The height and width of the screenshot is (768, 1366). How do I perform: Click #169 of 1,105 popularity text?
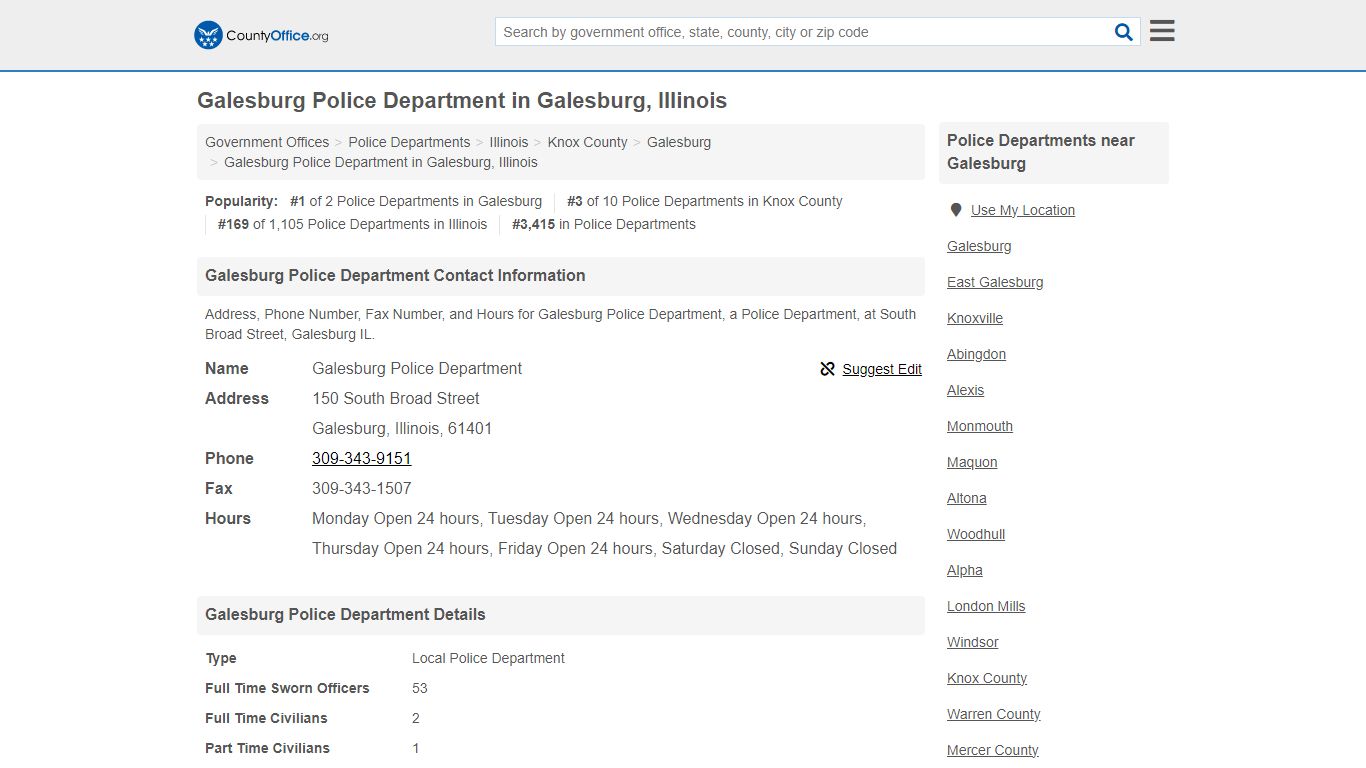click(352, 224)
